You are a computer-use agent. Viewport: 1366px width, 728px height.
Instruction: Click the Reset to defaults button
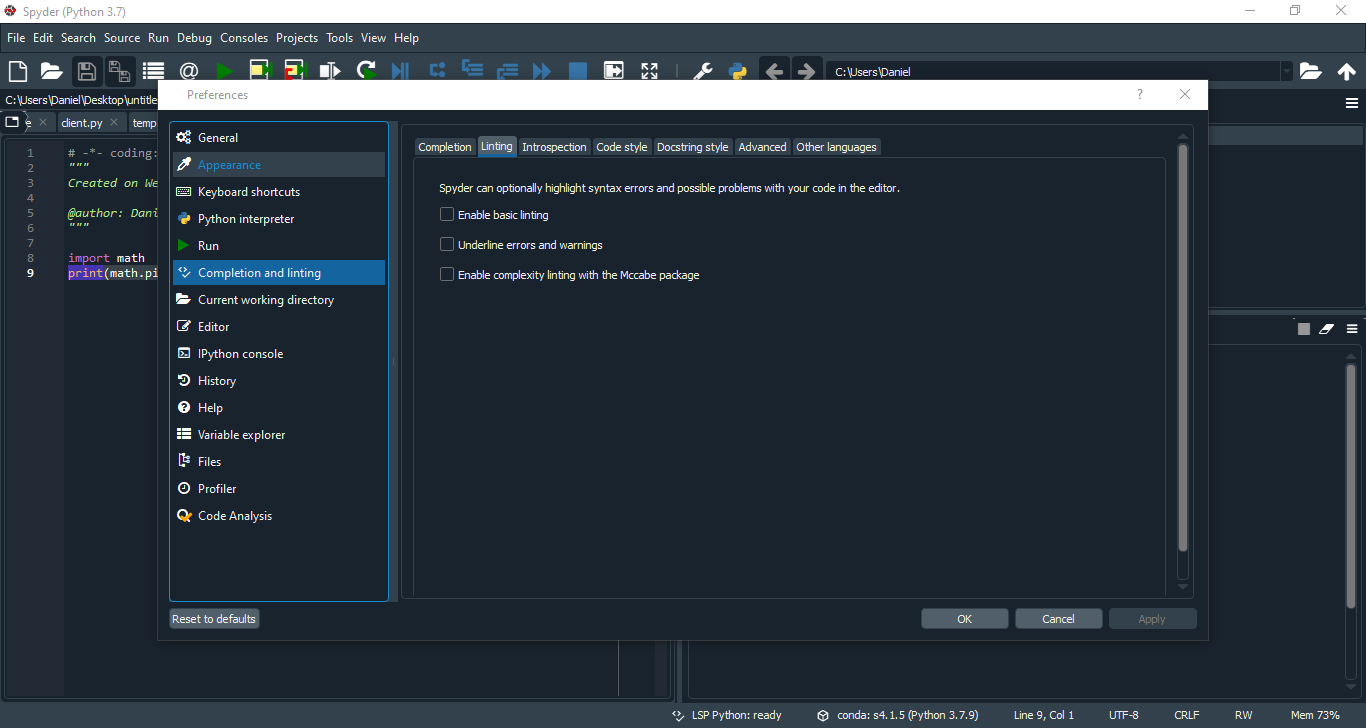[x=213, y=618]
